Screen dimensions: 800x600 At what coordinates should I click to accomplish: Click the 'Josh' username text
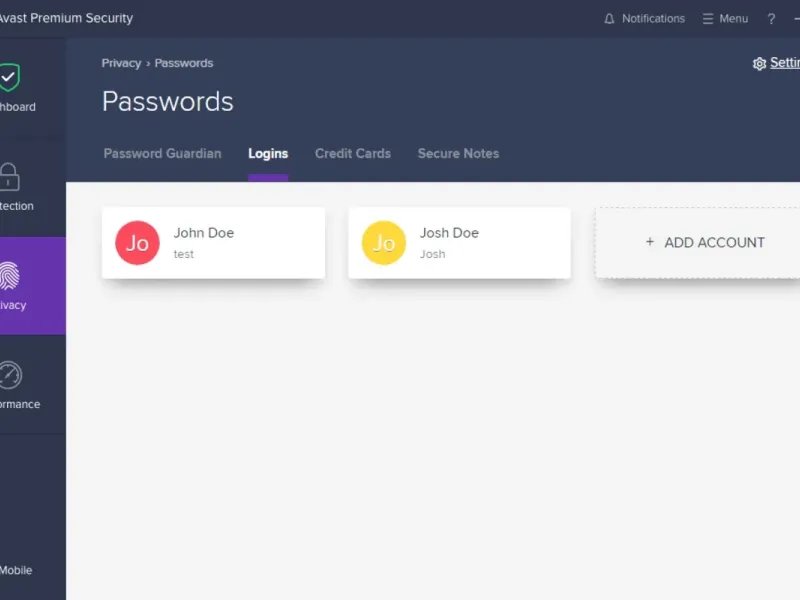[432, 254]
